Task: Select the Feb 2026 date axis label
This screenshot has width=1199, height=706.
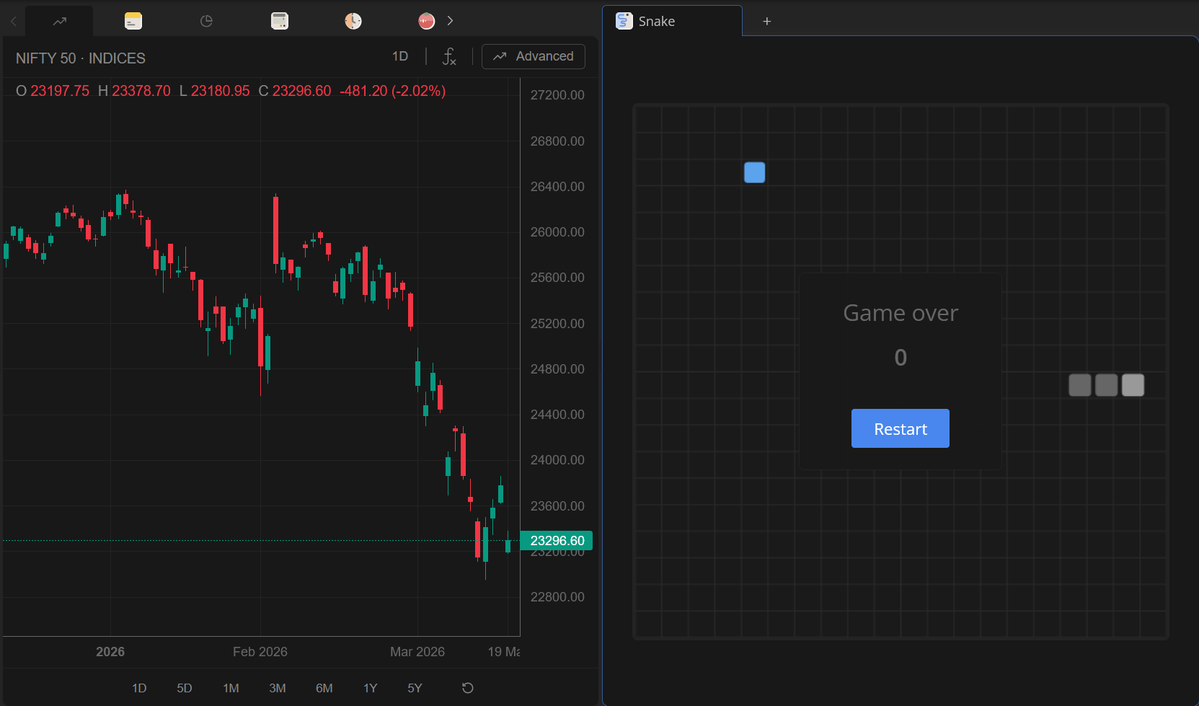Action: click(x=260, y=652)
